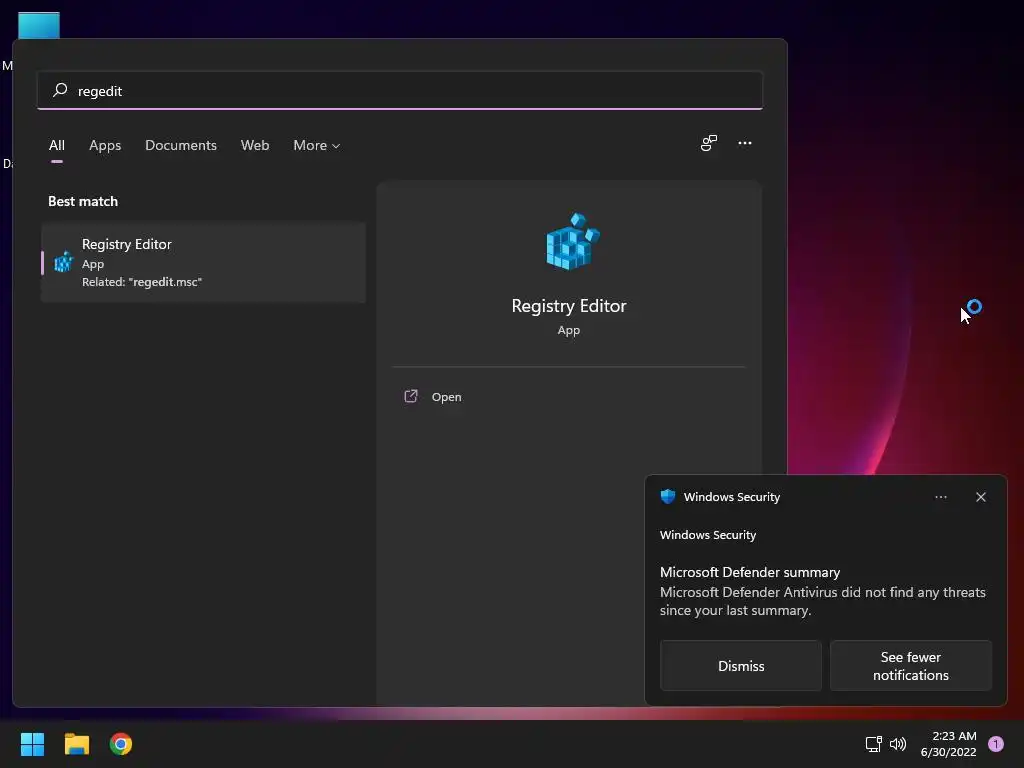
Task: Click the Open external-link icon
Action: [x=411, y=396]
